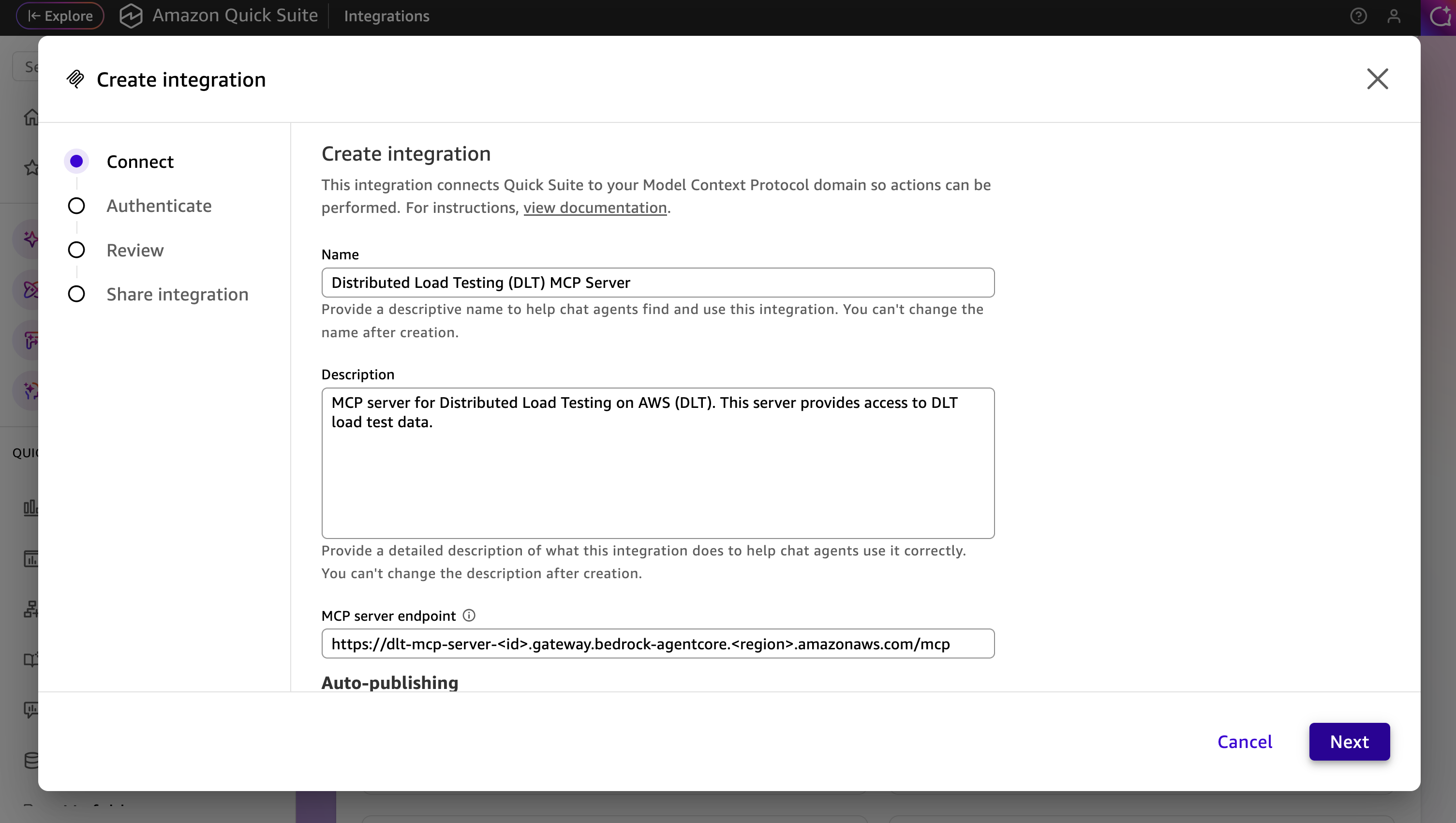The image size is (1456, 823).
Task: Open the view documentation link
Action: pyautogui.click(x=594, y=208)
